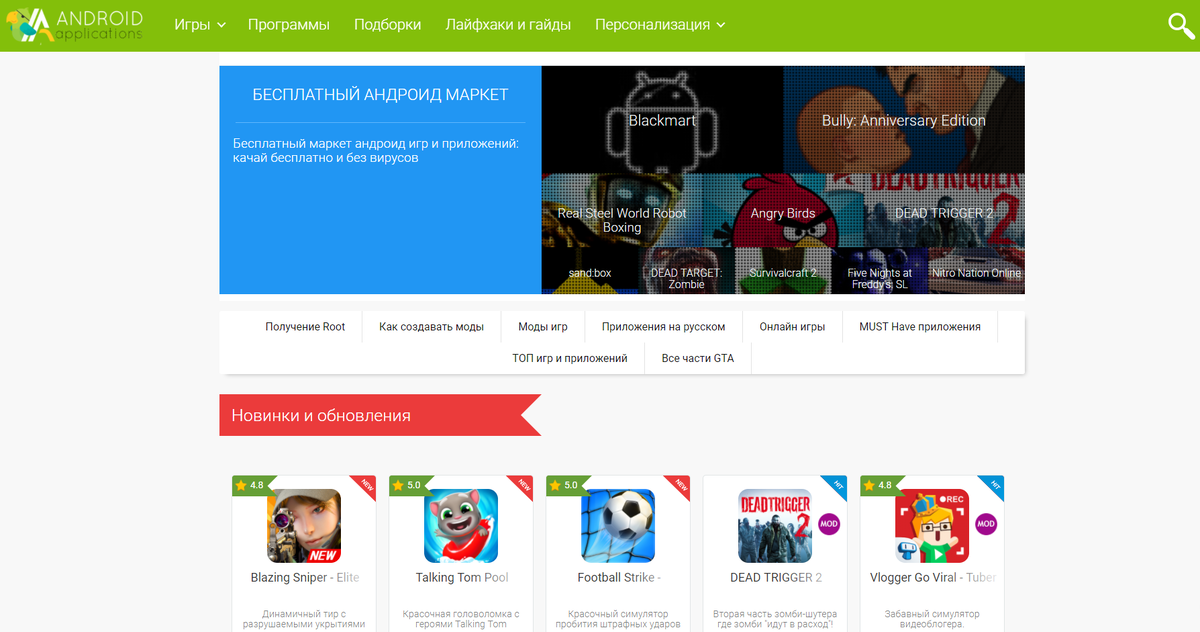
Task: Click Talking Tom Pool title text
Action: (462, 578)
